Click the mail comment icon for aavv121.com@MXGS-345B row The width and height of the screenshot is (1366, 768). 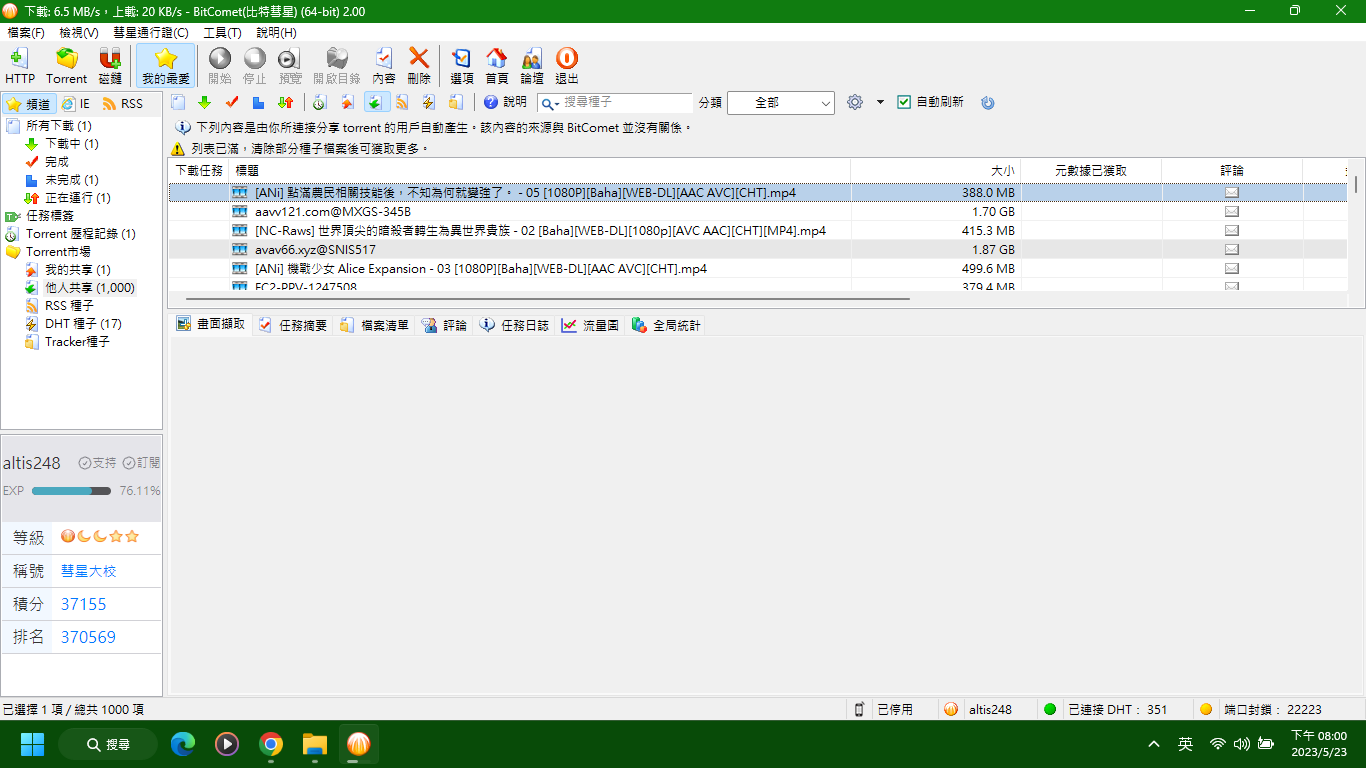1232,212
